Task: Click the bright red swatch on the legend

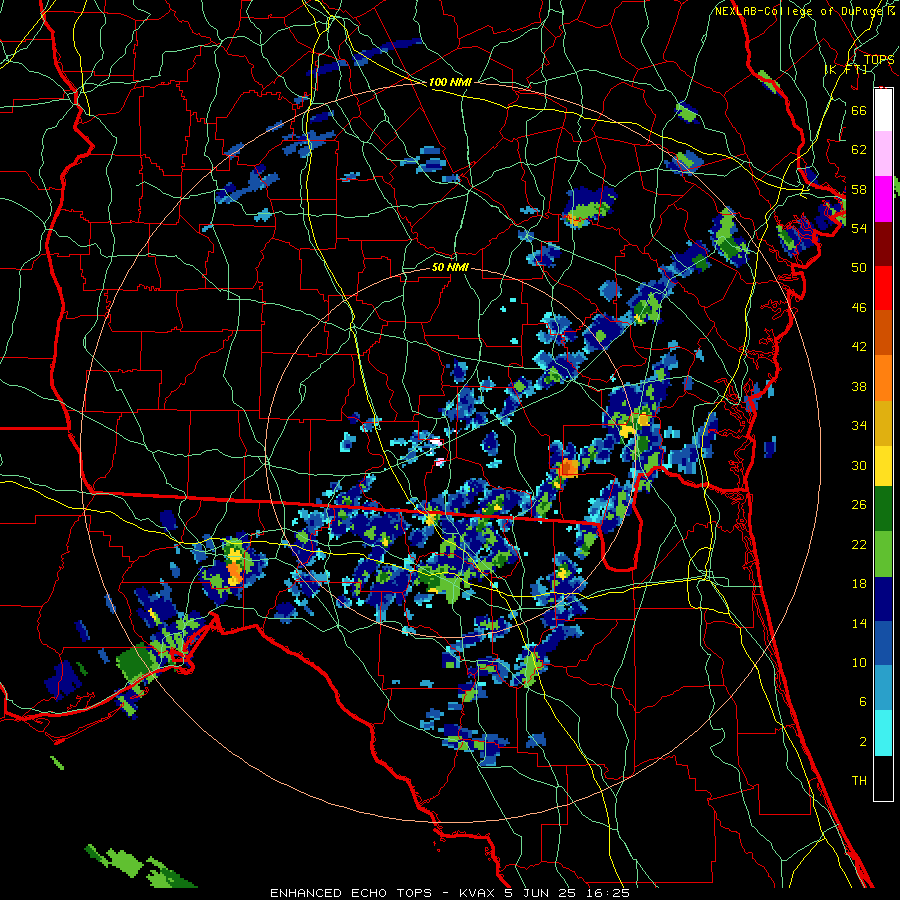Action: point(883,288)
